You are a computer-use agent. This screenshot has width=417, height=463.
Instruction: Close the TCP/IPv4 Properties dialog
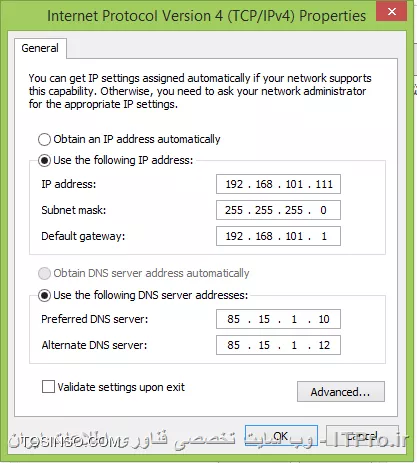pyautogui.click(x=391, y=11)
